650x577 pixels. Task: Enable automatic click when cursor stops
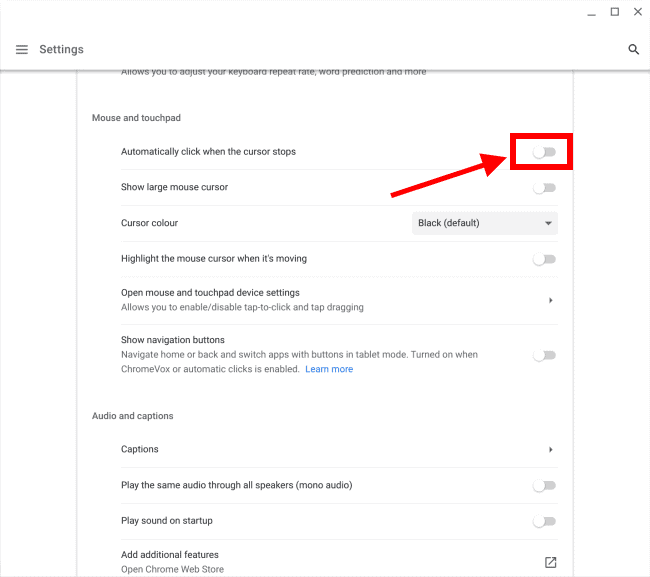(544, 152)
